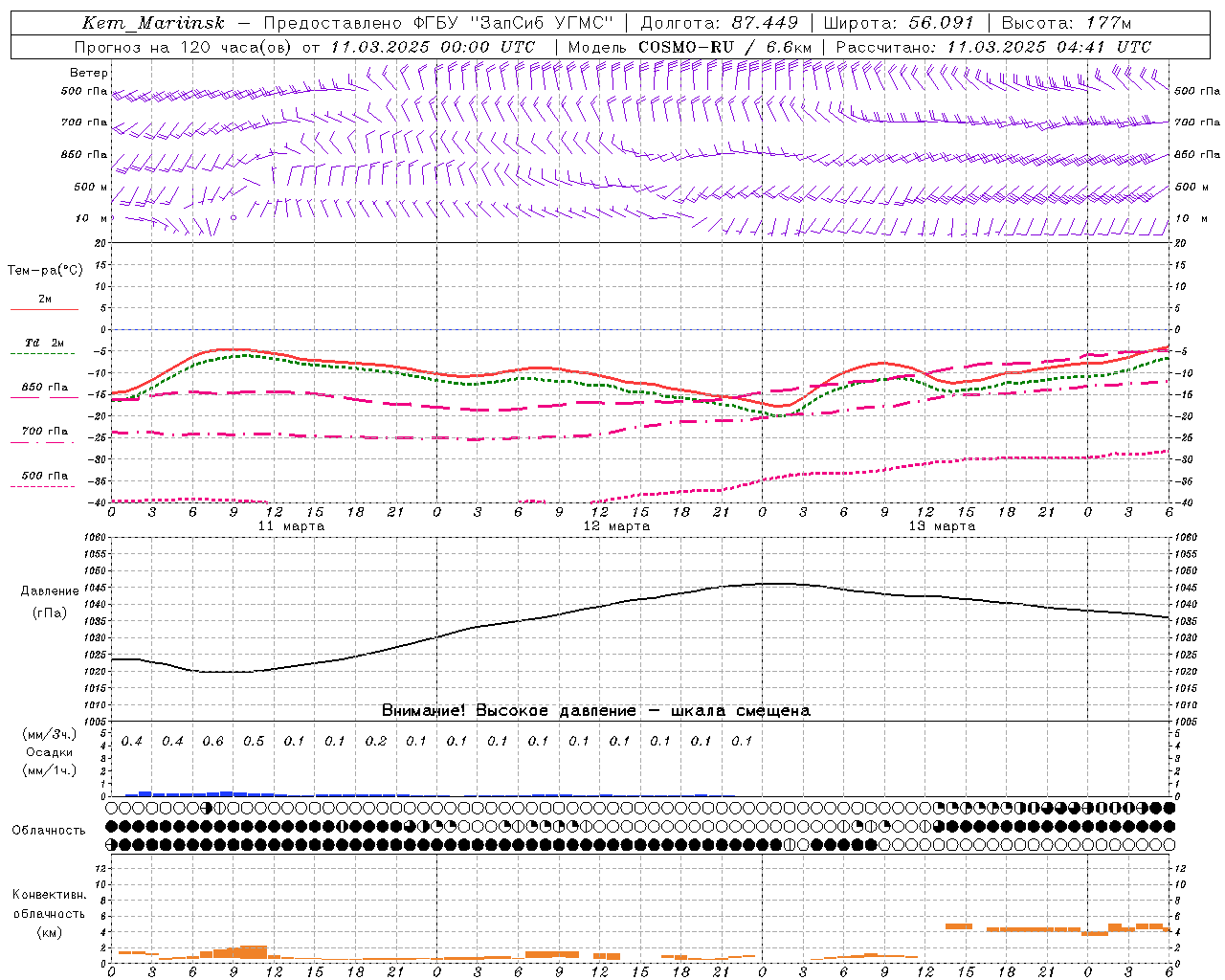Viewport: 1225px width, 980px height.
Task: Click the Конвективн. convective label
Action: (49, 895)
